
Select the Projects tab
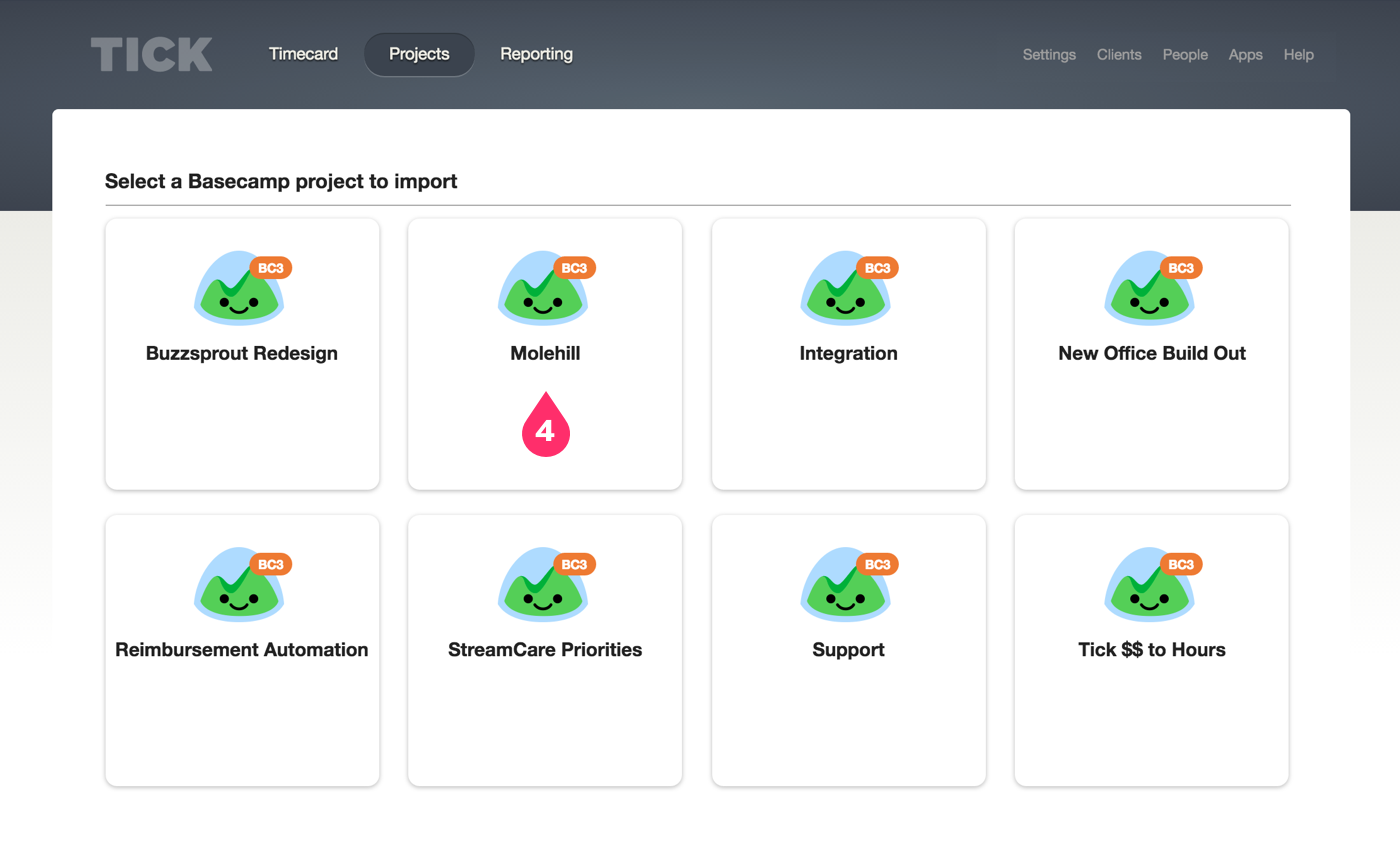point(419,54)
